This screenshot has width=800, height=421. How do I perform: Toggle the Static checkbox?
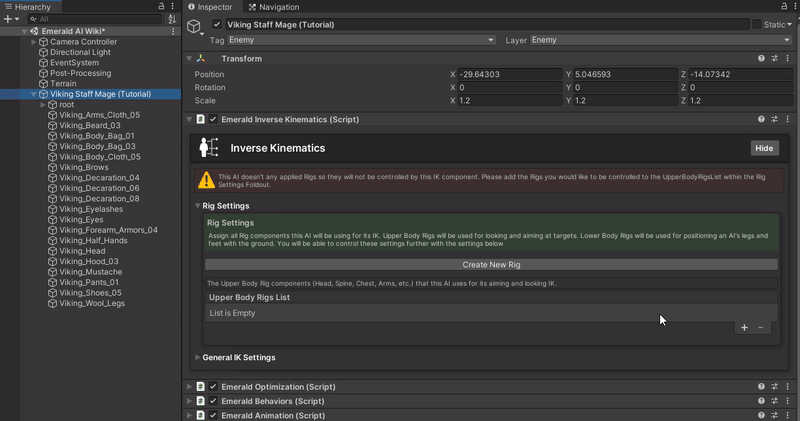click(757, 24)
